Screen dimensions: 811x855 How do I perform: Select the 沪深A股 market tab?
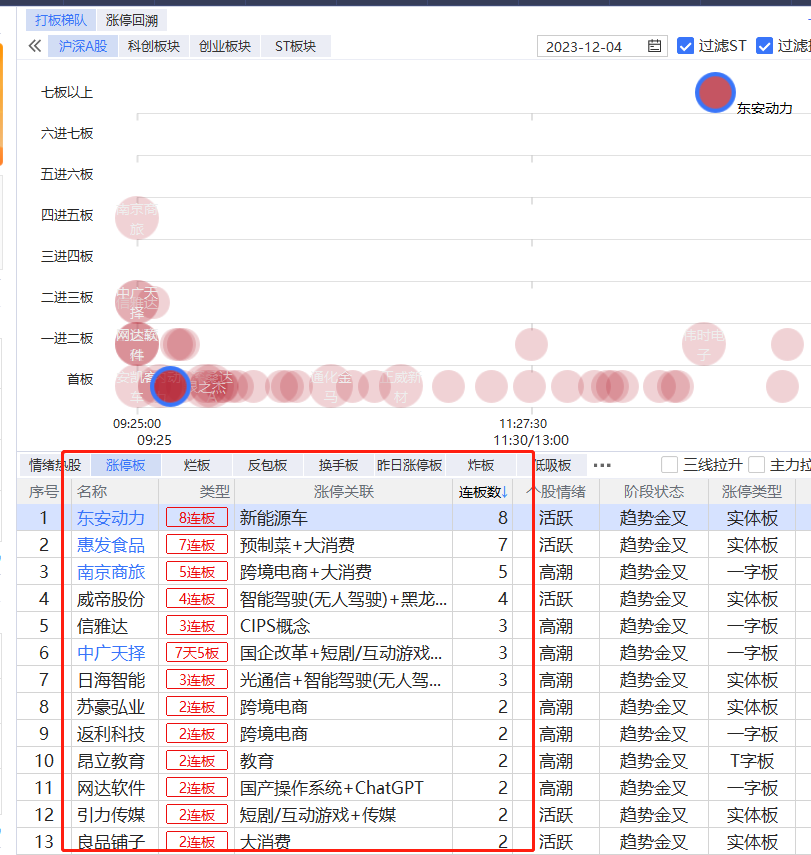pyautogui.click(x=83, y=46)
